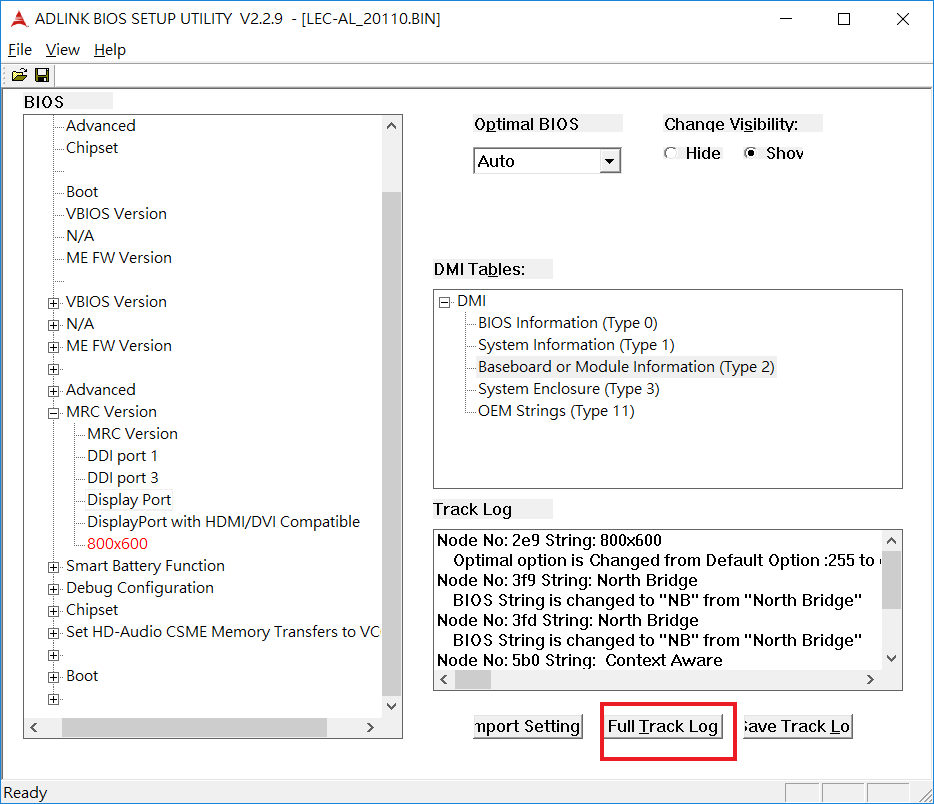Screen dimensions: 934x804
Task: Expand the Chipset node below Debug Configuration
Action: tap(54, 611)
